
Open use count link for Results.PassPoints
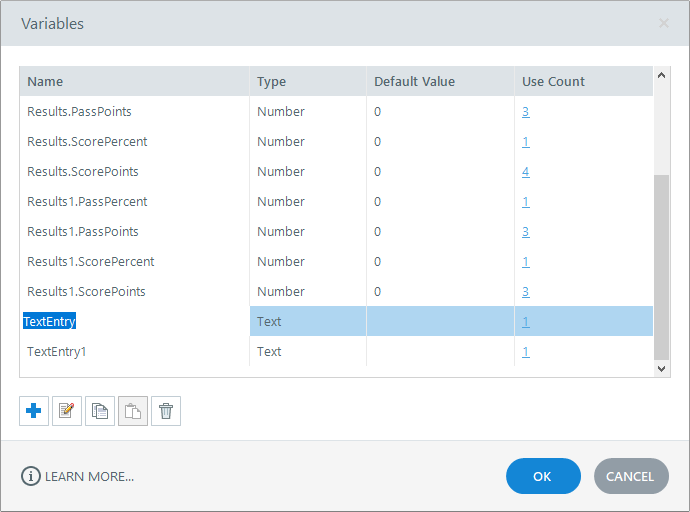(526, 112)
